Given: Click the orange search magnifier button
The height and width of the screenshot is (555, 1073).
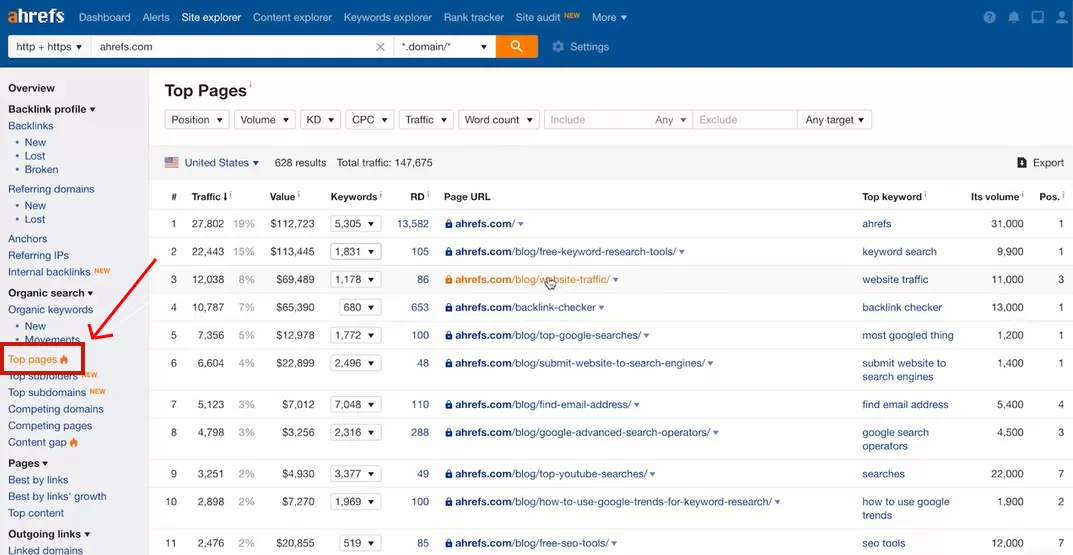Looking at the screenshot, I should pos(517,47).
